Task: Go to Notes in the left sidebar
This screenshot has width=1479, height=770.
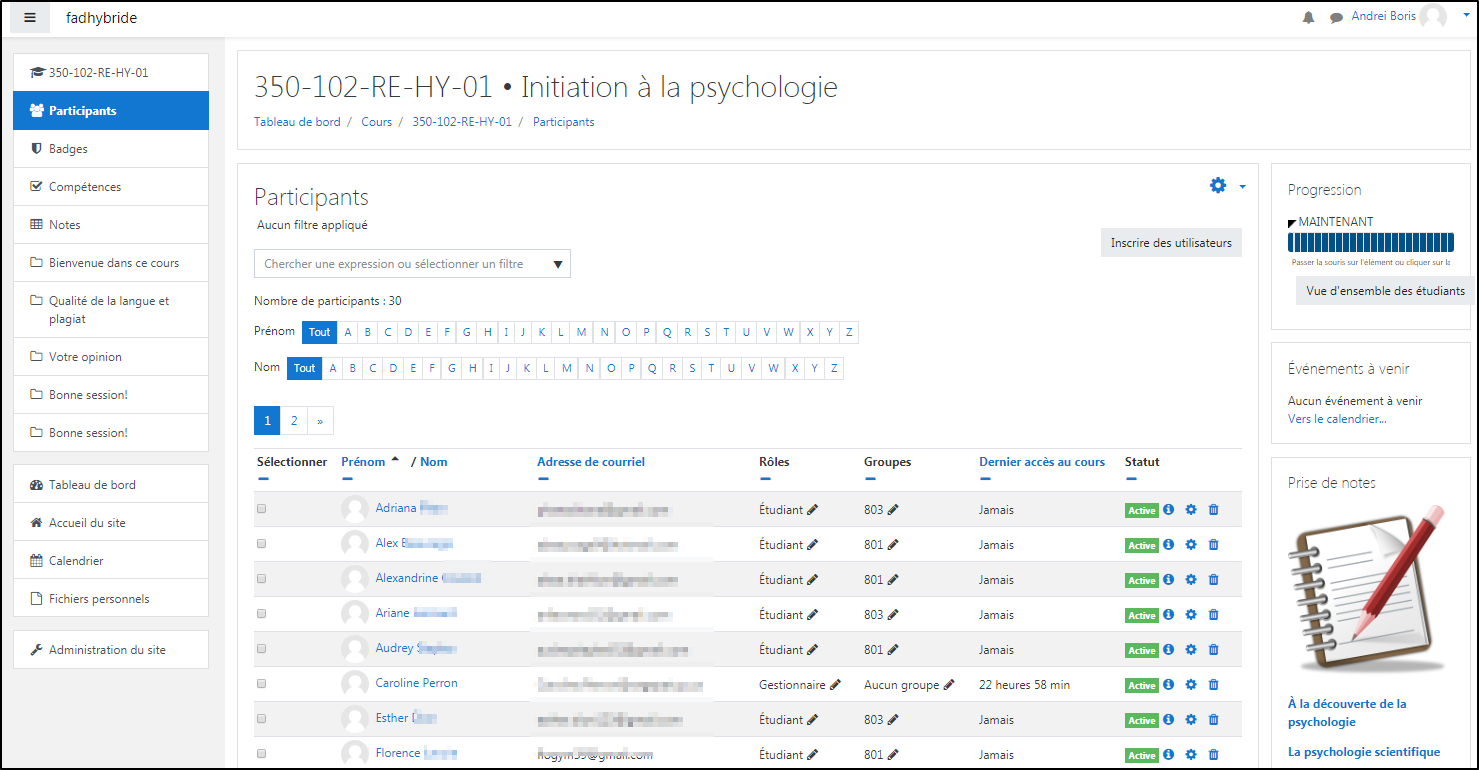Action: coord(64,225)
